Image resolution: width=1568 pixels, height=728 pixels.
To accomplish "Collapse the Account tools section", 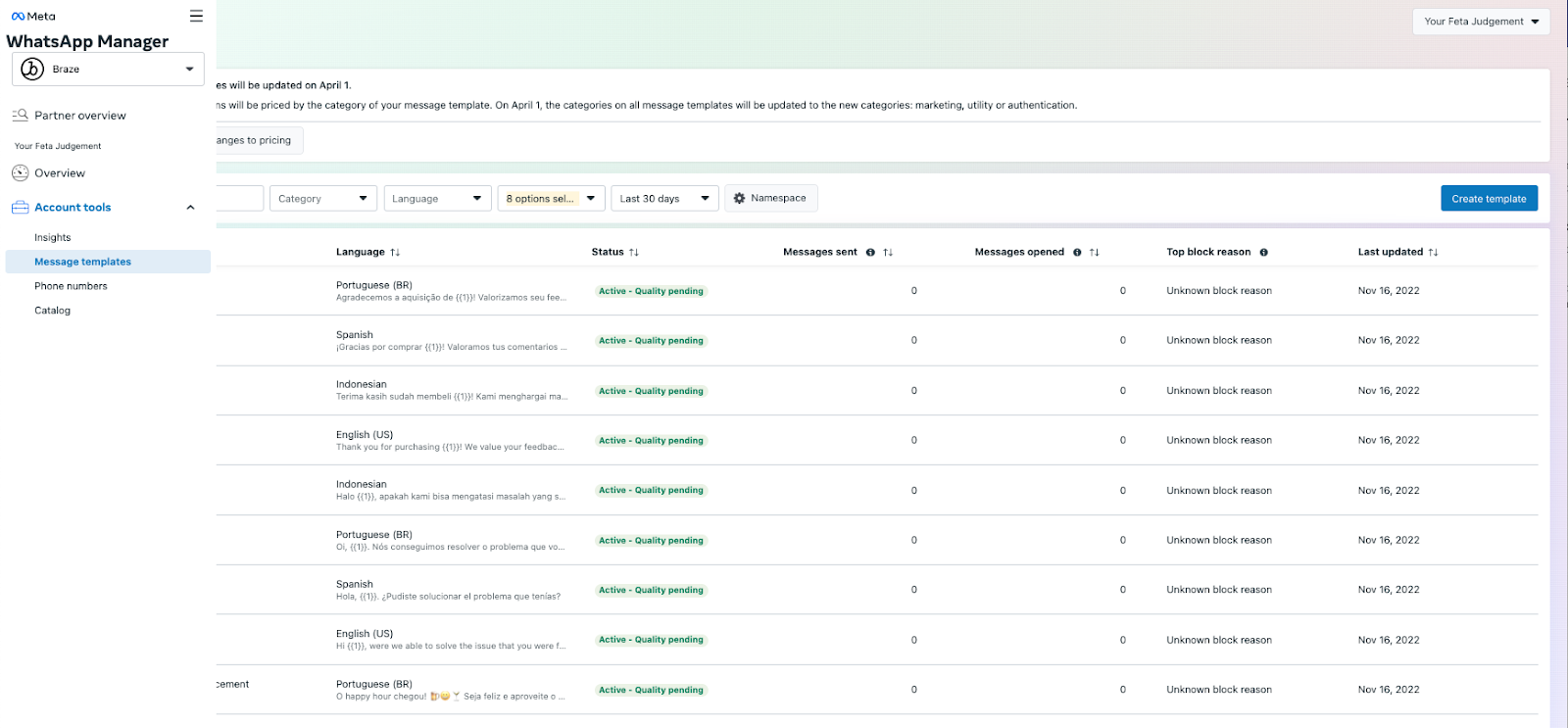I will point(190,208).
